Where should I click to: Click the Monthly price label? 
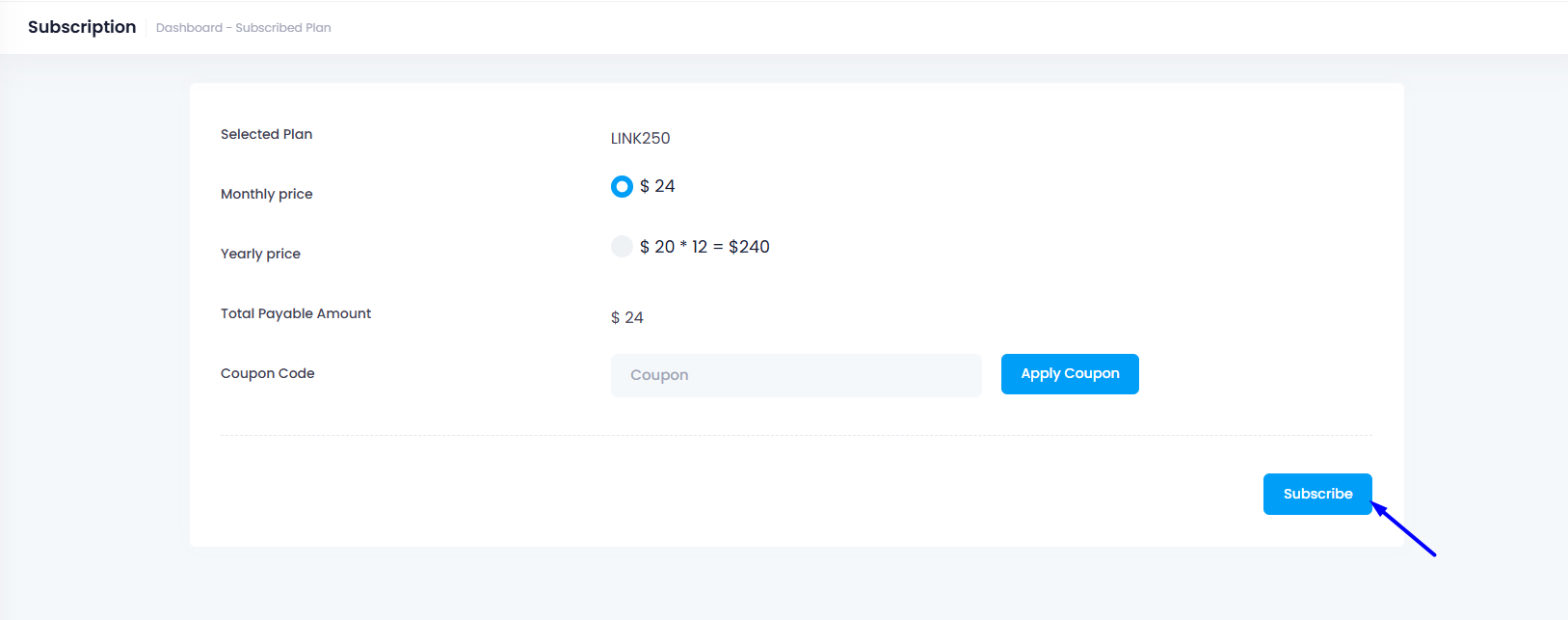pos(266,194)
